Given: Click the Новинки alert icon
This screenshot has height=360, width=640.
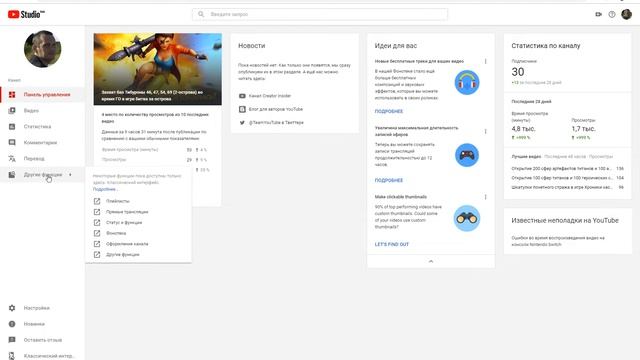Looking at the screenshot, I should pyautogui.click(x=12, y=324).
